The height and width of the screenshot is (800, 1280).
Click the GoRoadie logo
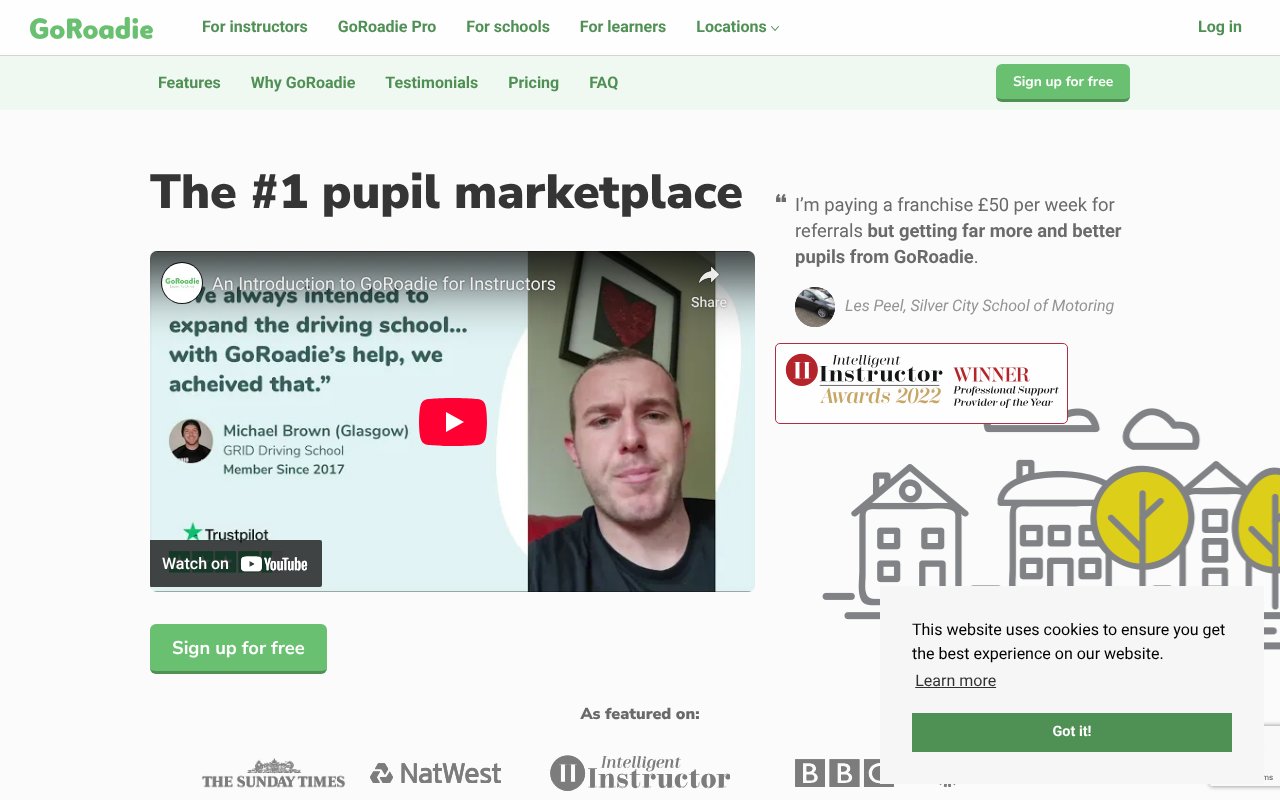[91, 28]
